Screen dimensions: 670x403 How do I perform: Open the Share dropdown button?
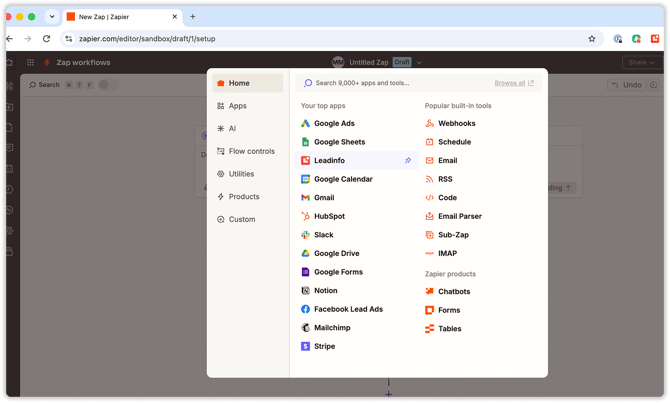point(642,62)
